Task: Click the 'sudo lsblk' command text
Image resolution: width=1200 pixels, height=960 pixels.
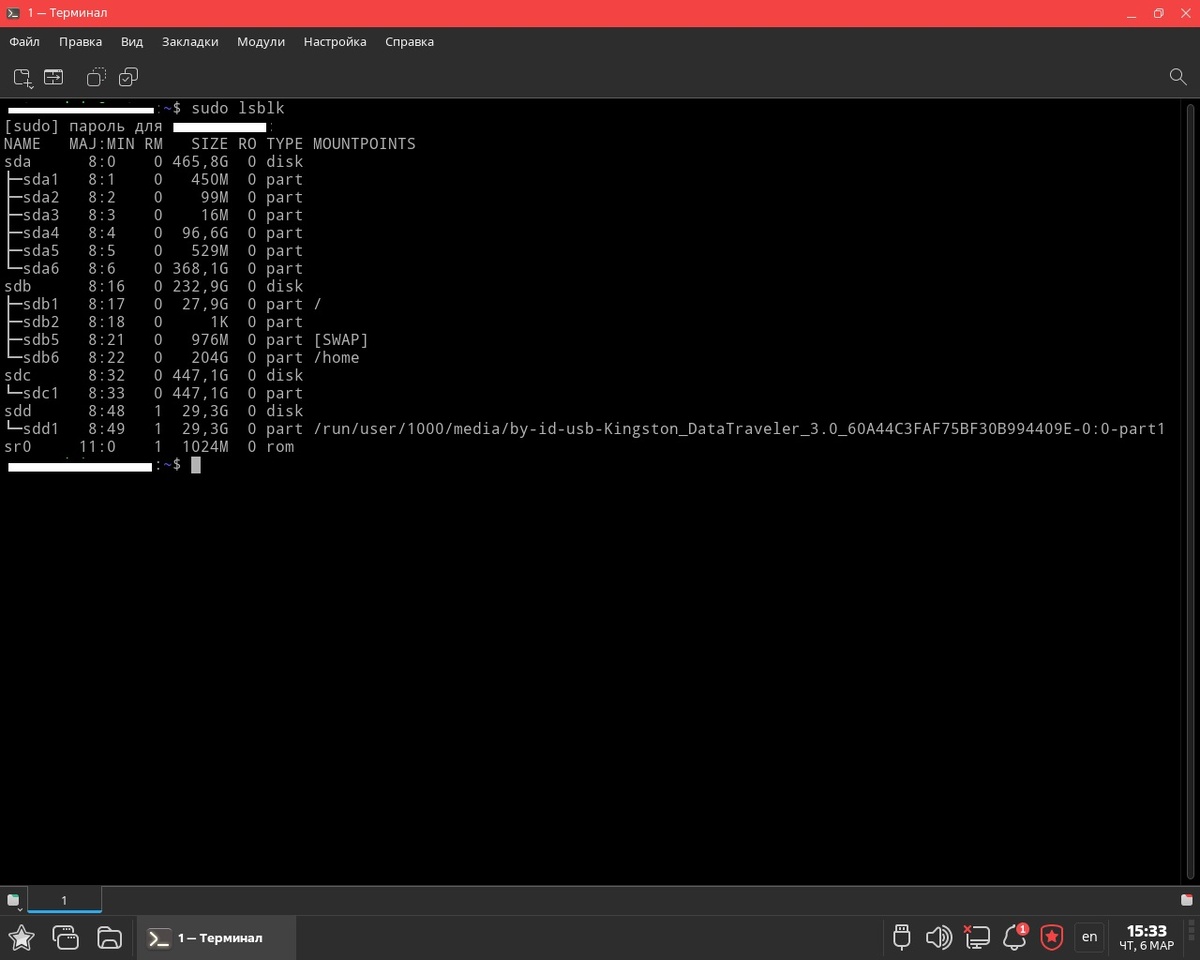Action: (x=239, y=108)
